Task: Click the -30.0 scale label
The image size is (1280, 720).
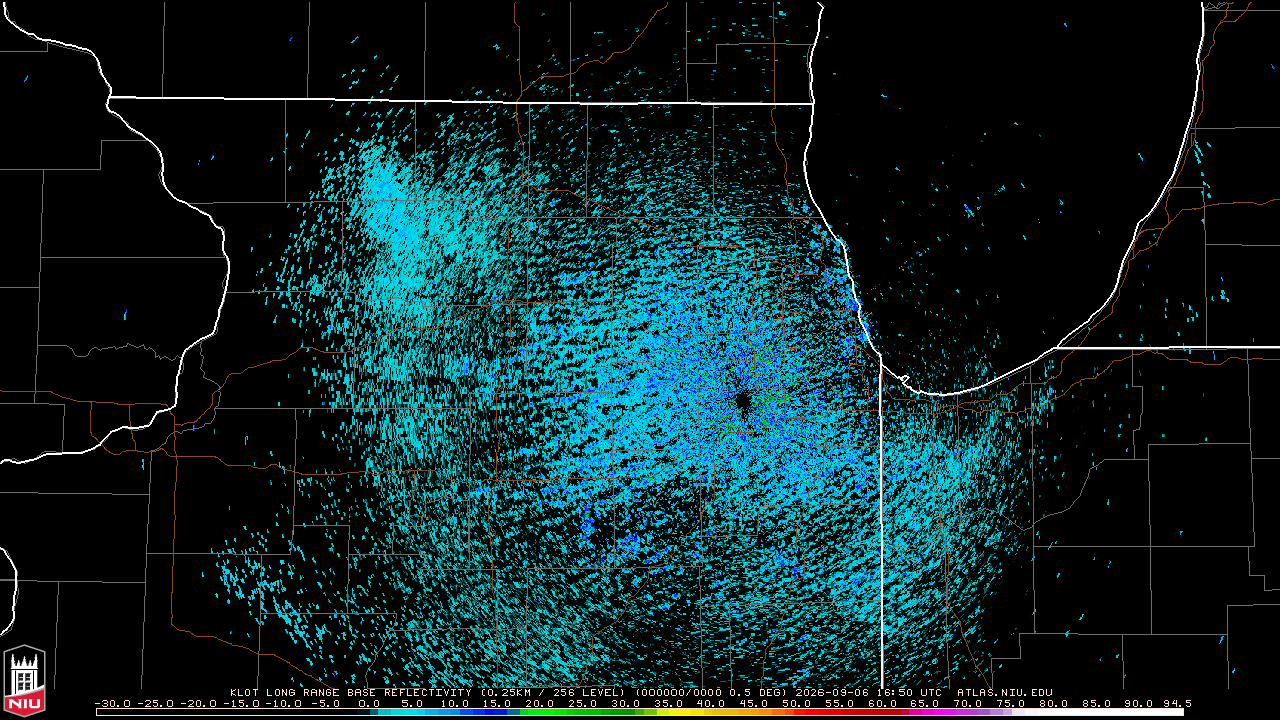Action: point(113,703)
